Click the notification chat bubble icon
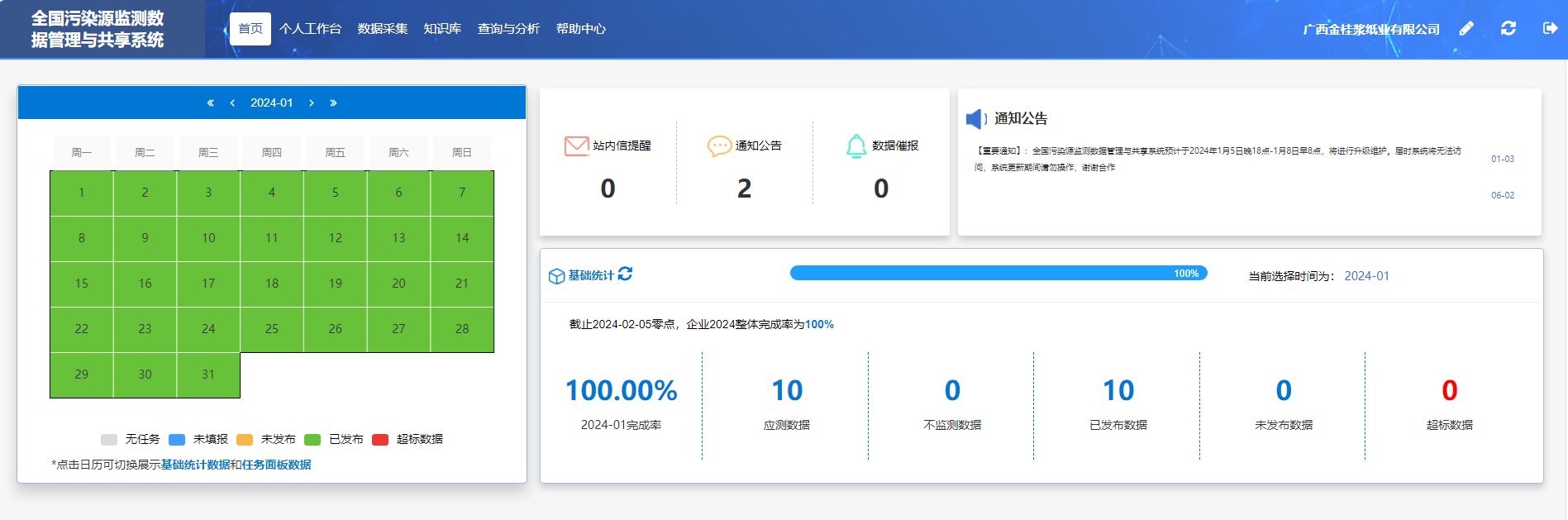The height and width of the screenshot is (520, 1568). pyautogui.click(x=719, y=146)
